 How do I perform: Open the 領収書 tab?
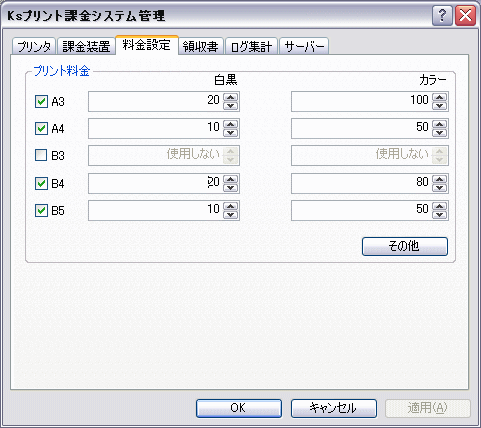pos(201,46)
